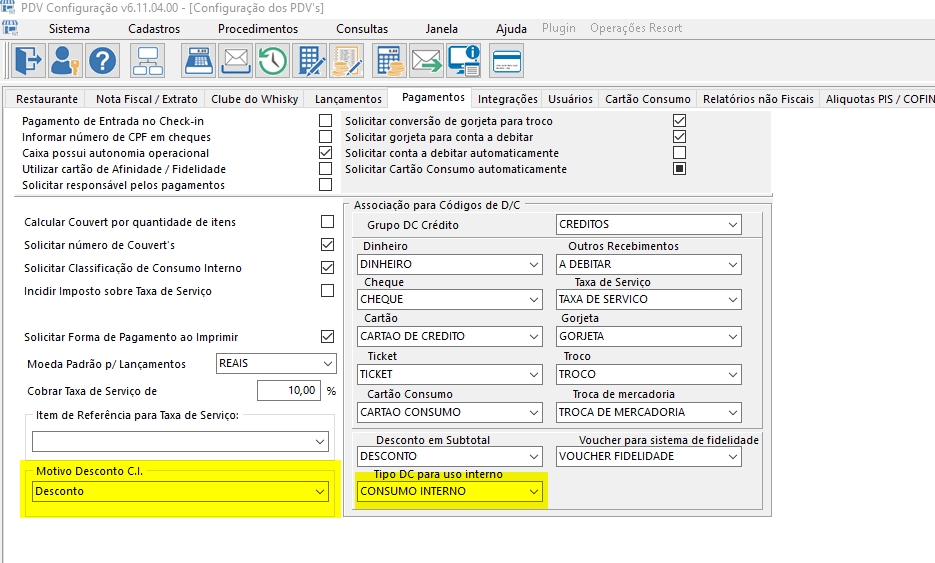Open the Sistema menu

pos(69,29)
